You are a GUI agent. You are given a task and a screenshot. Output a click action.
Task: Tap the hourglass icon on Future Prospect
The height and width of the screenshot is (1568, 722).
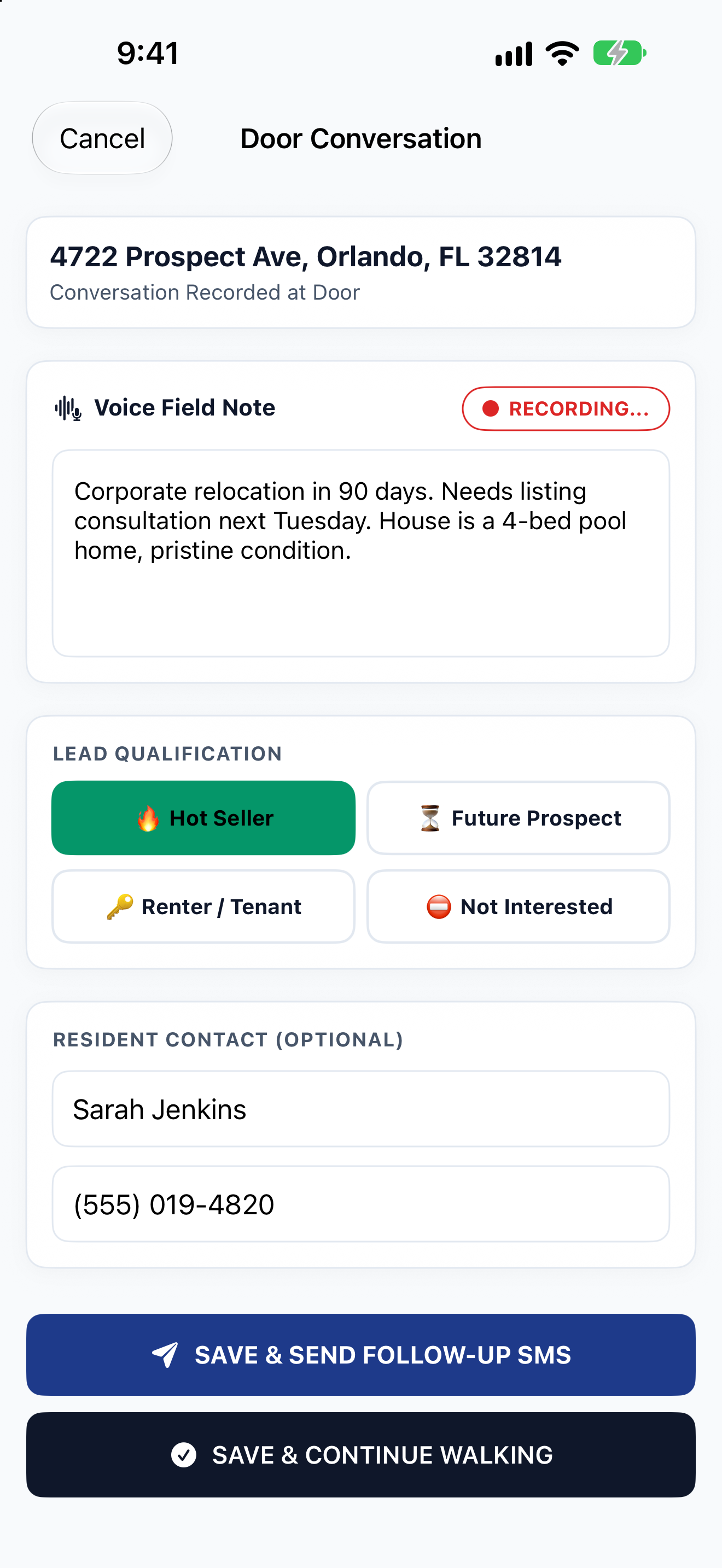pos(430,818)
